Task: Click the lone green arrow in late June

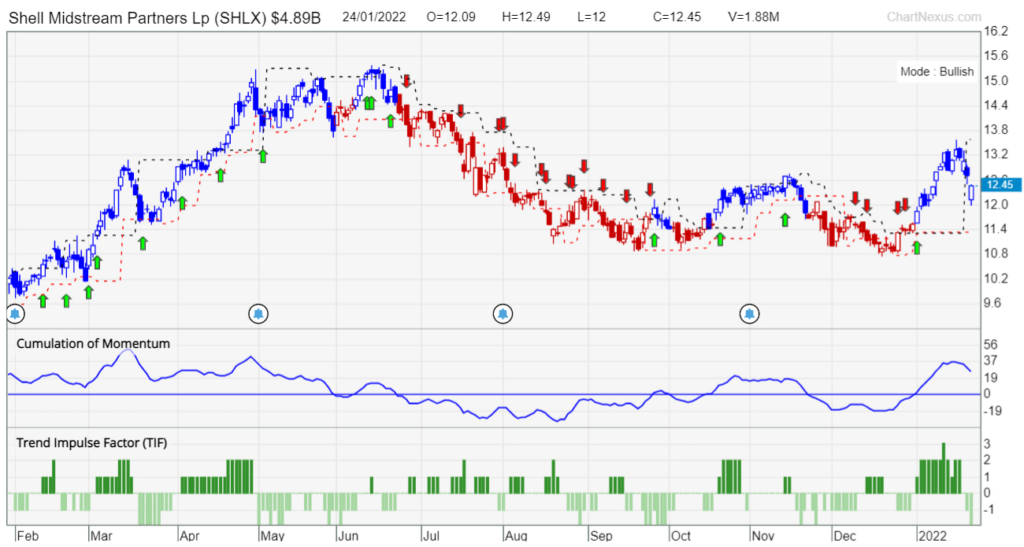Action: [x=391, y=121]
